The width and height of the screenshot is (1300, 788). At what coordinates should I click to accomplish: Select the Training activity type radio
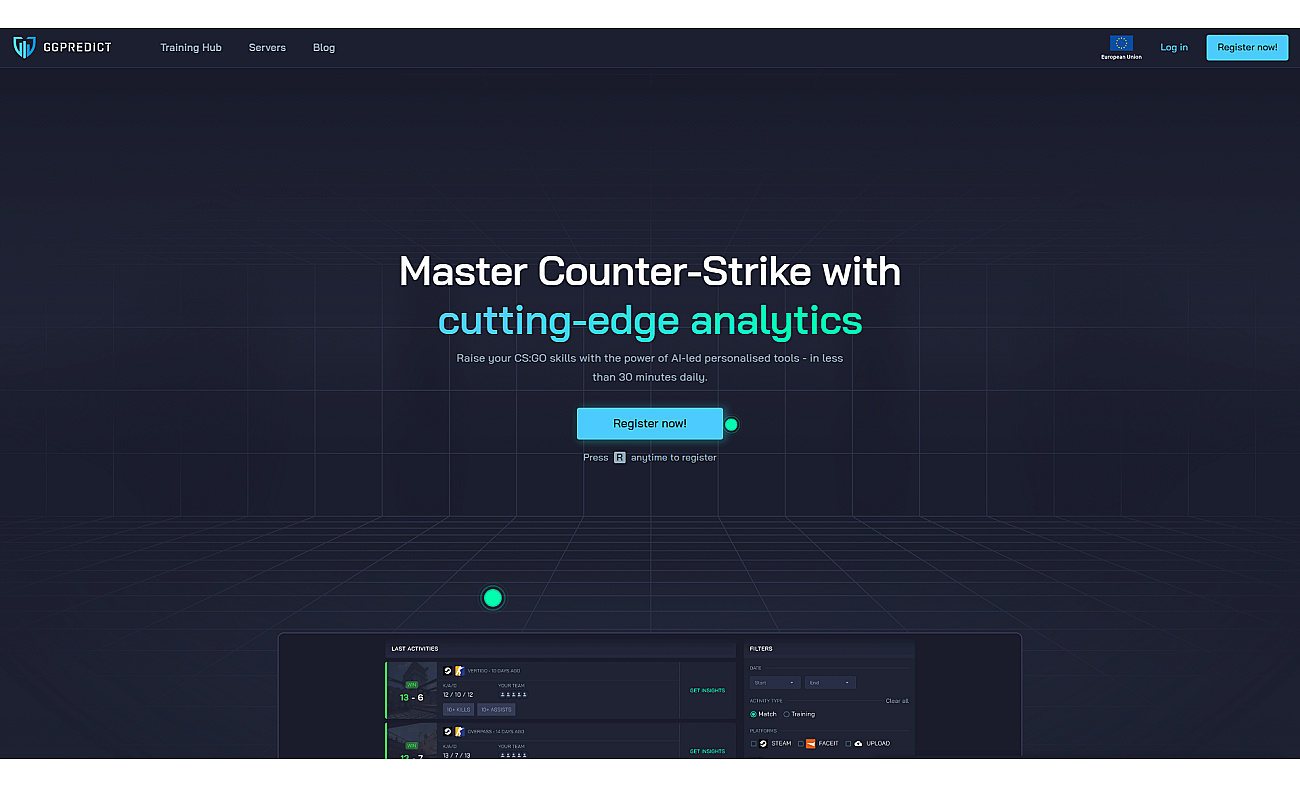pos(786,714)
